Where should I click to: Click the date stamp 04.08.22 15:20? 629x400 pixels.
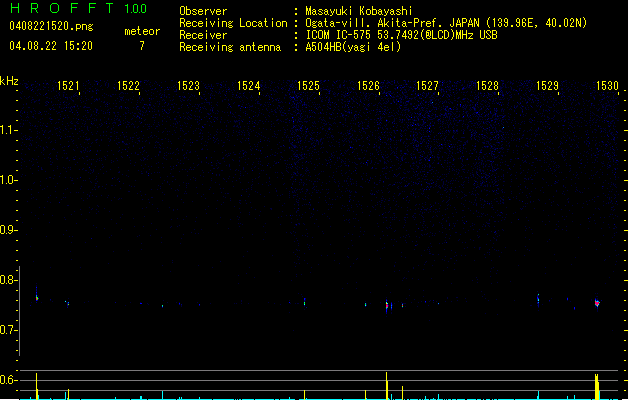click(x=51, y=46)
